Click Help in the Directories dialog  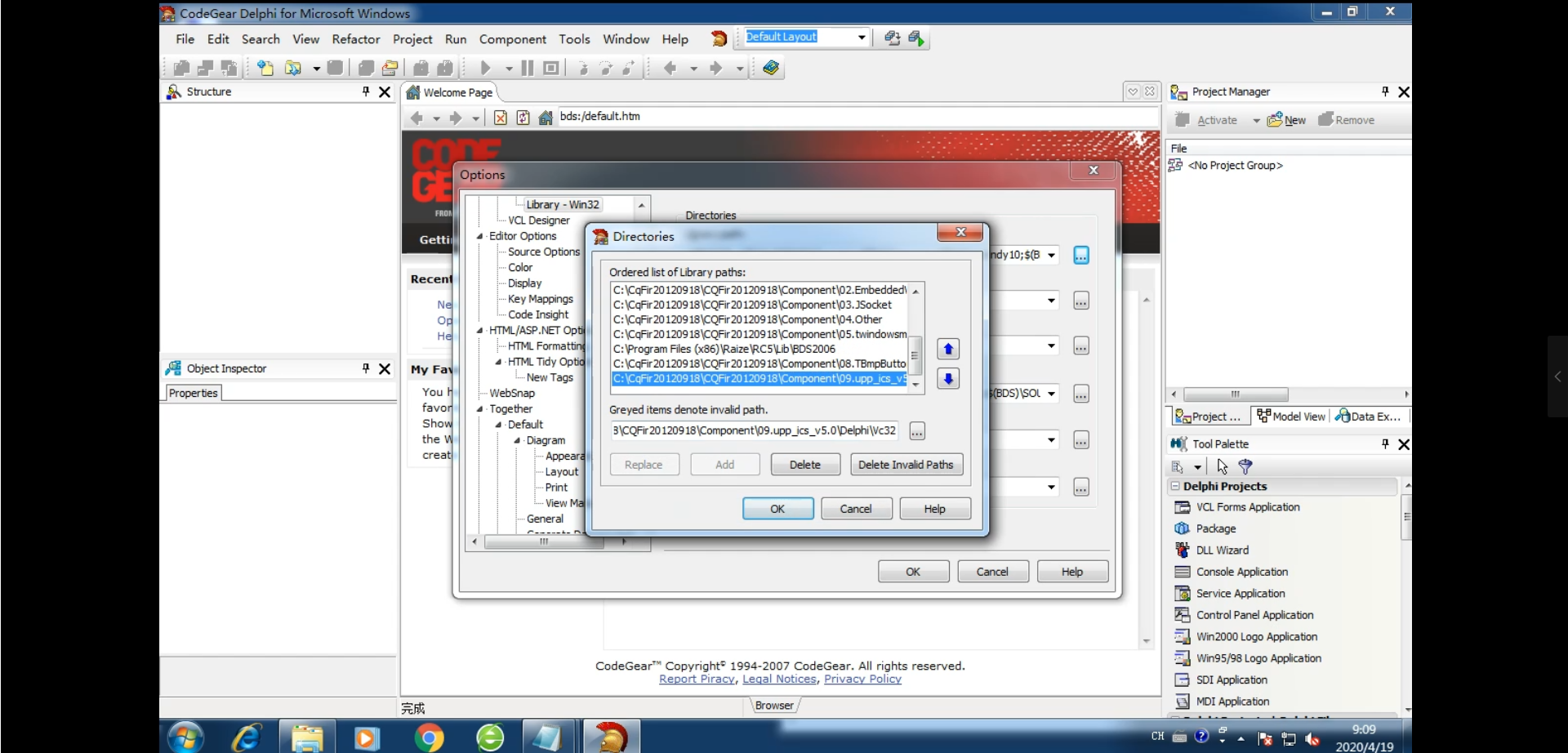(934, 509)
